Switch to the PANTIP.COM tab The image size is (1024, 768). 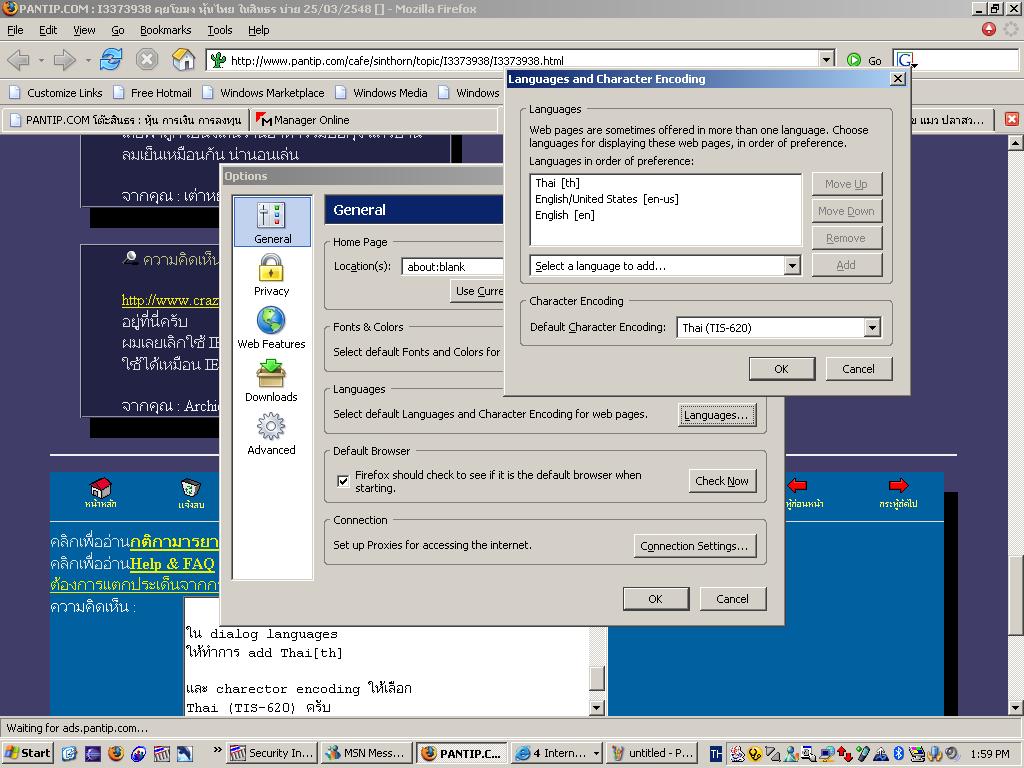125,120
